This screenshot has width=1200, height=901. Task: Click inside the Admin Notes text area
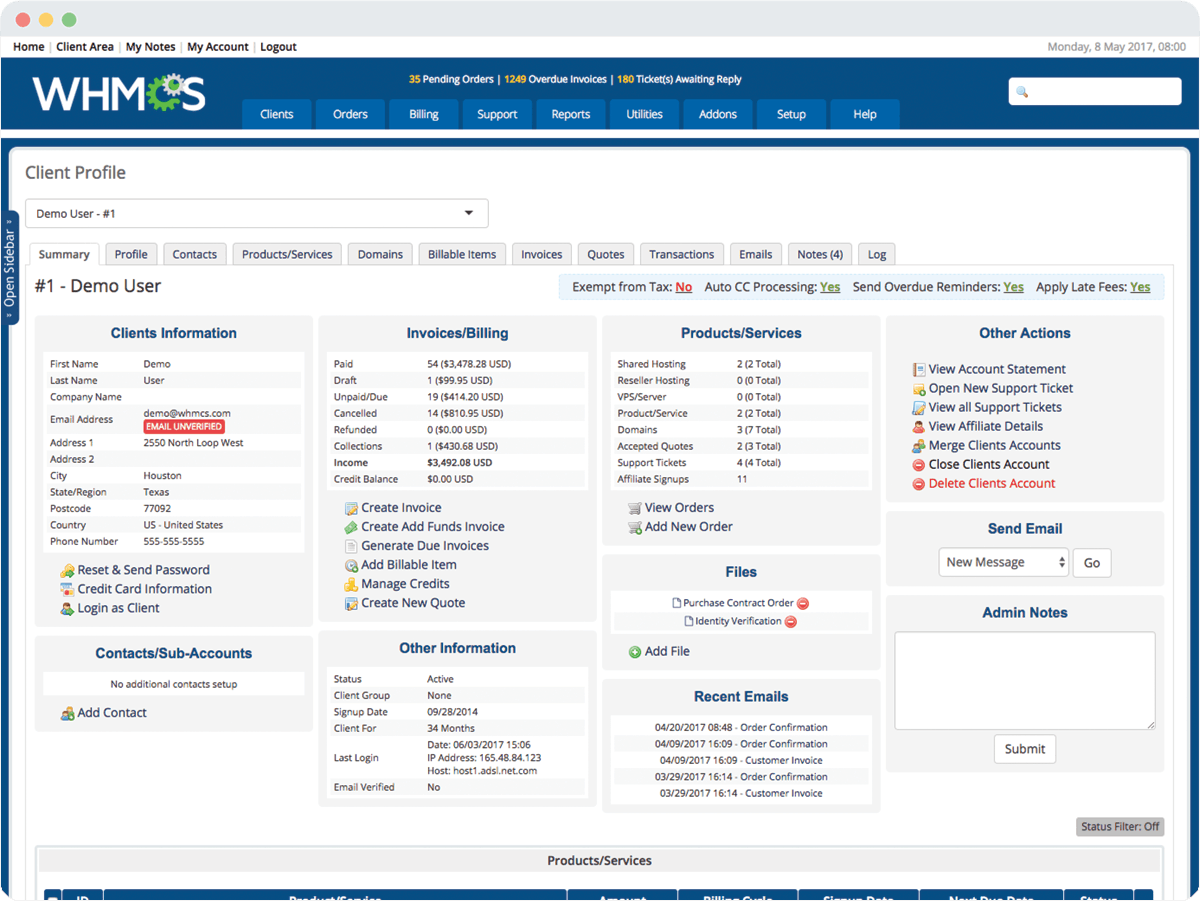(1025, 681)
